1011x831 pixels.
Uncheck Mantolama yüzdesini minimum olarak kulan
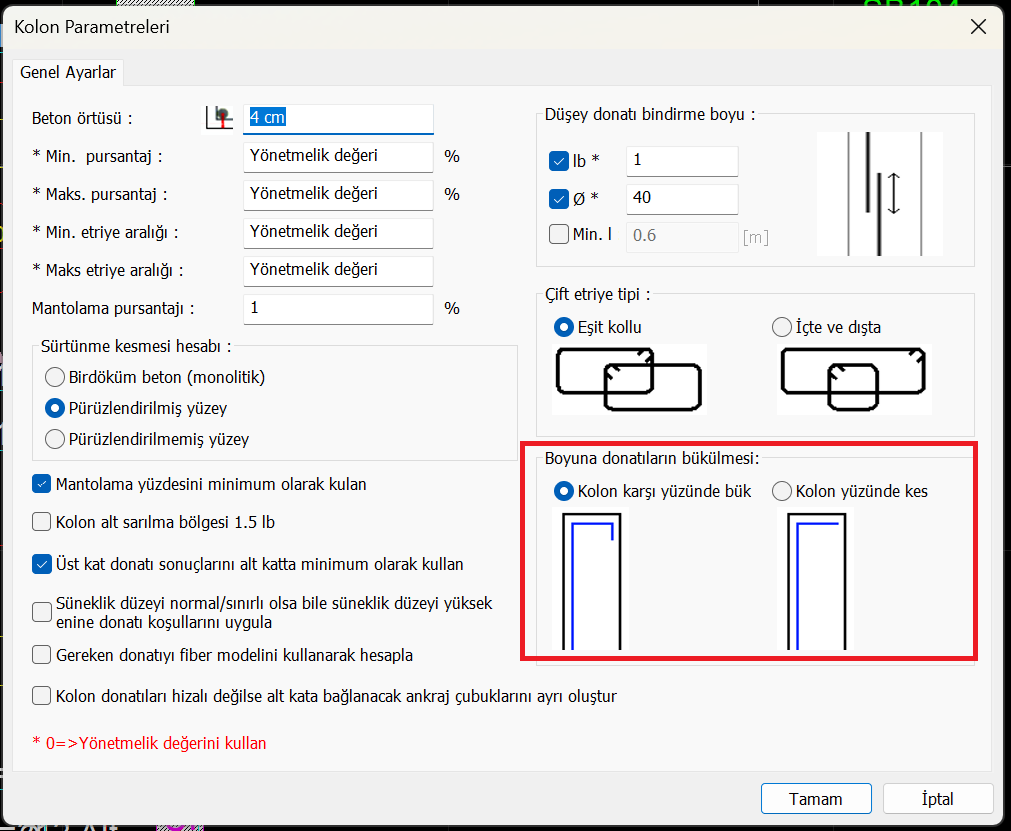[42, 484]
